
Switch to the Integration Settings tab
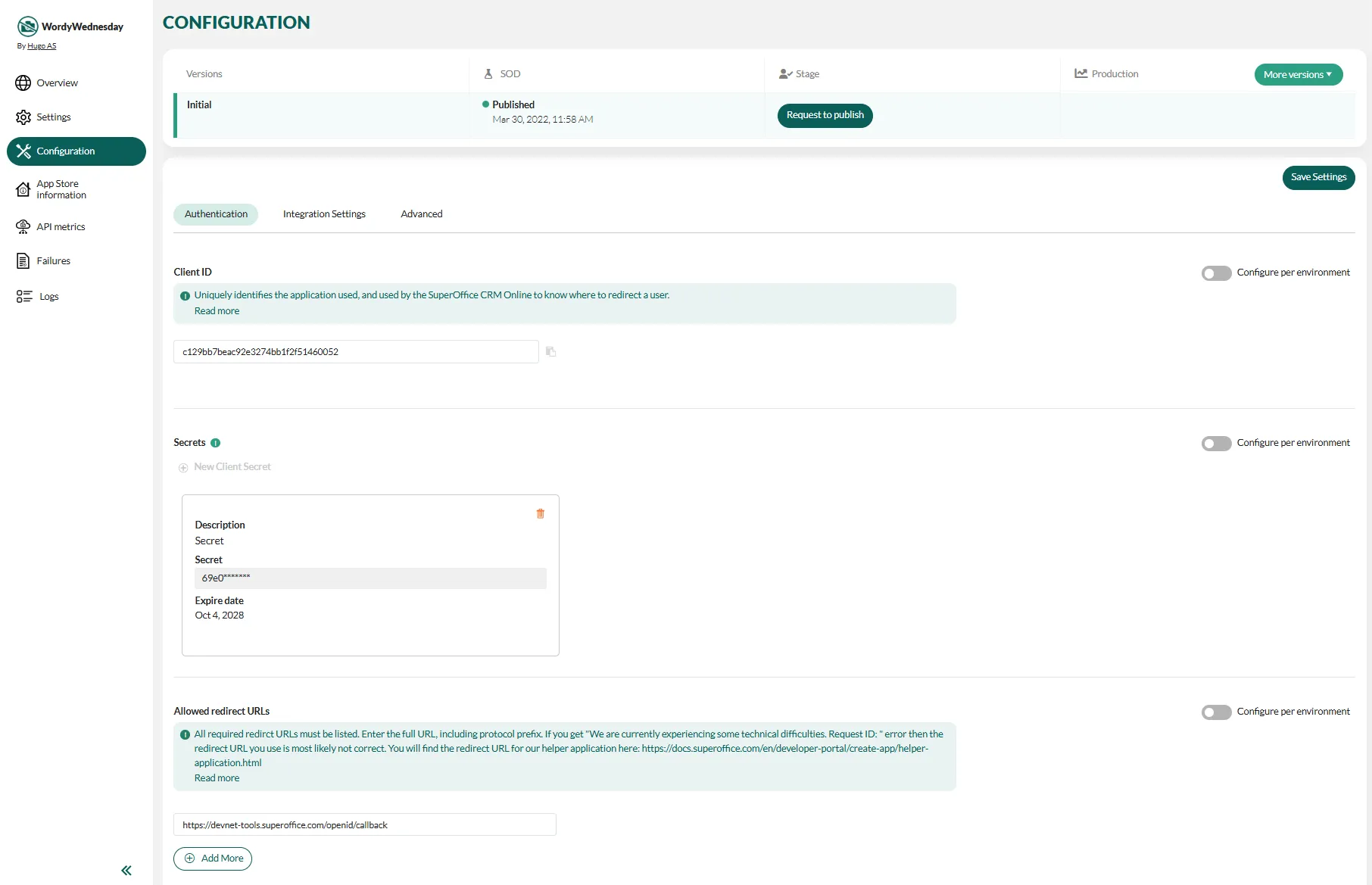point(324,214)
